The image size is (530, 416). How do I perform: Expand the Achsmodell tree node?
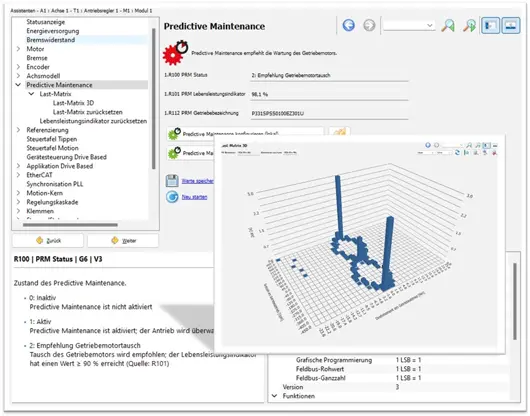pyautogui.click(x=18, y=76)
